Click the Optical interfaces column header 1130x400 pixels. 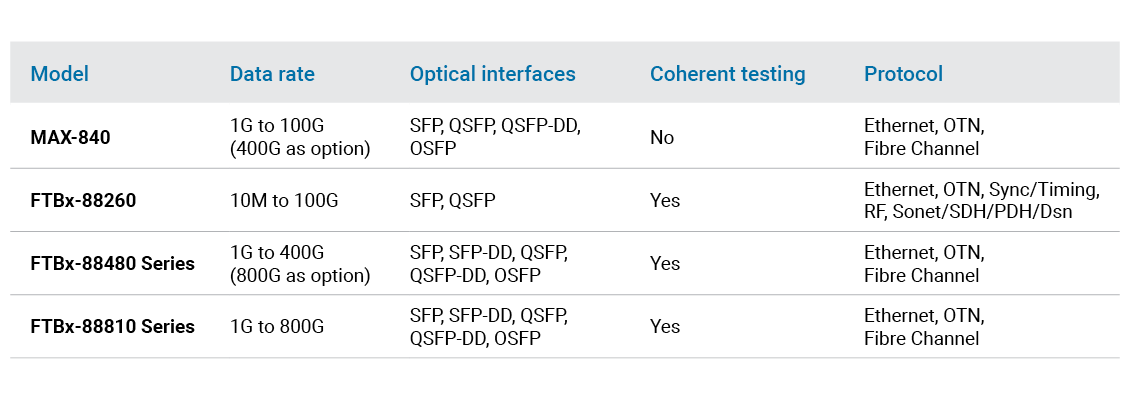[492, 74]
